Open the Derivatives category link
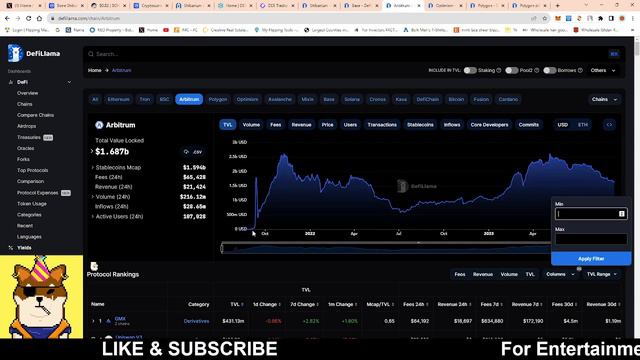 pos(196,321)
